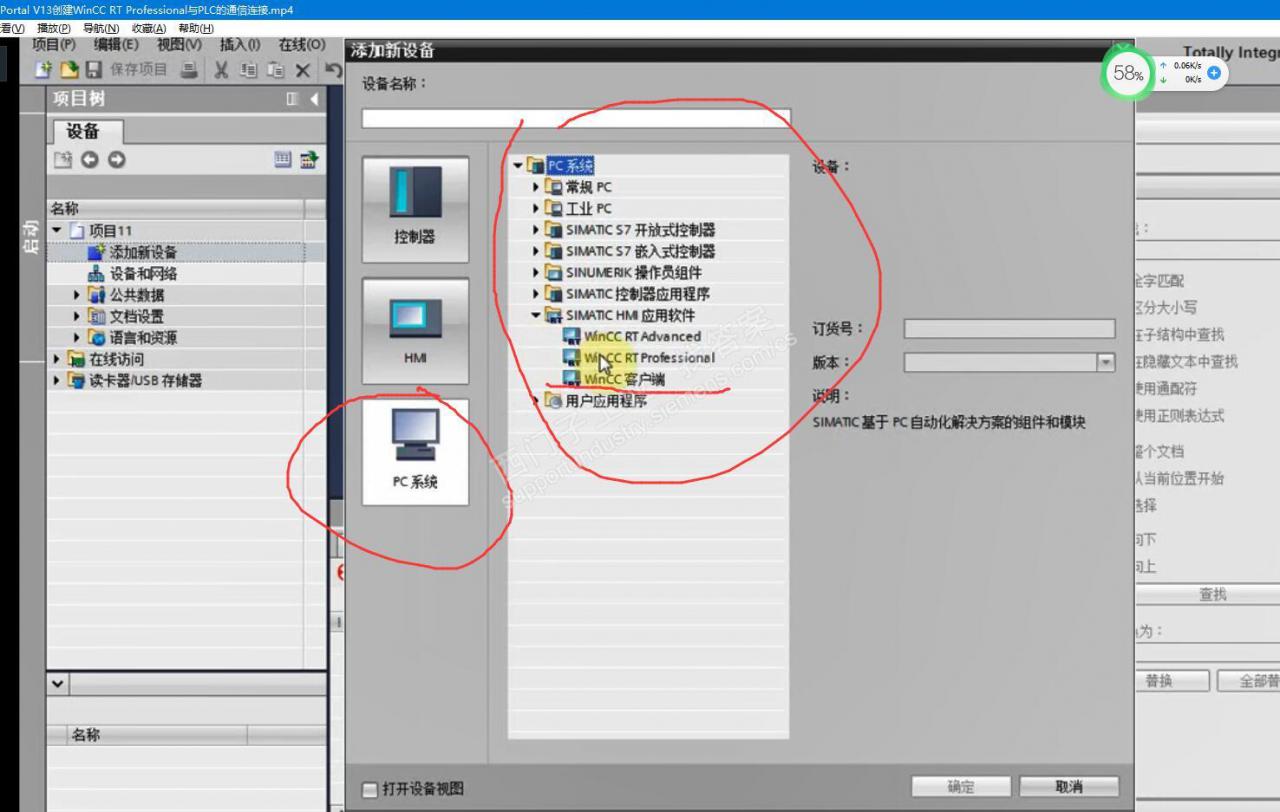
Task: Click the back arrow in project tree toolbar
Action: pyautogui.click(x=90, y=159)
